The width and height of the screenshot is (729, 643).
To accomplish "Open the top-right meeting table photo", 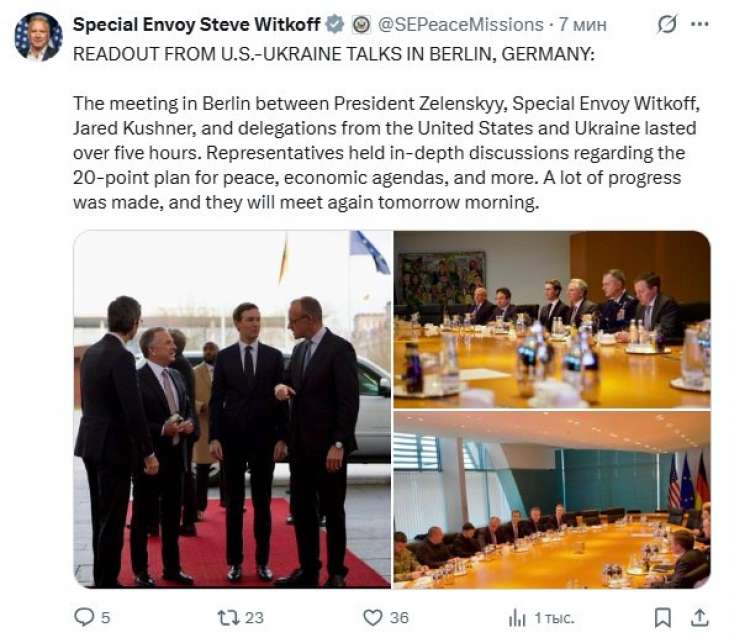I will [x=552, y=319].
